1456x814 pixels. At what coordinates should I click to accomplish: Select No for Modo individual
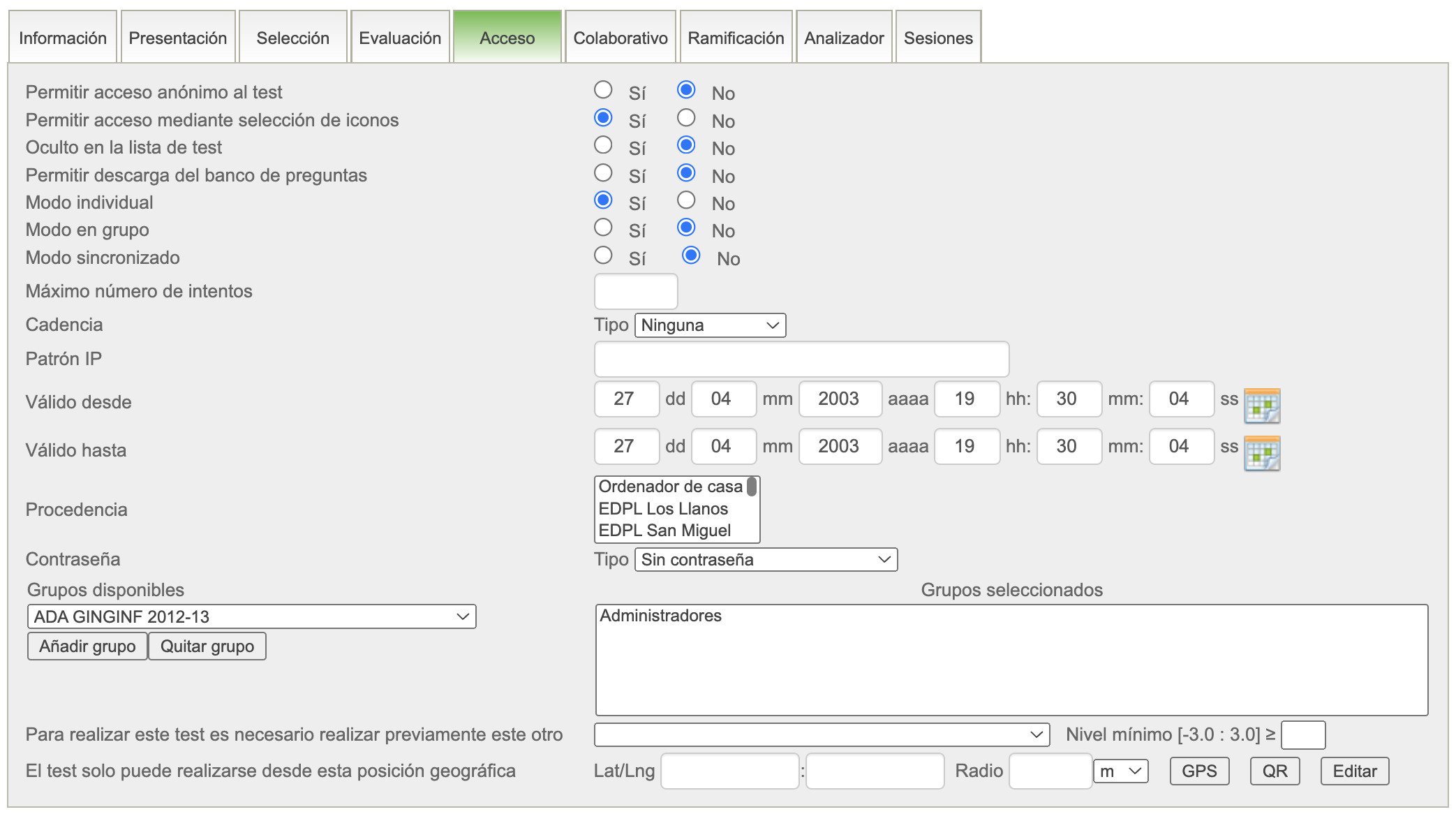[686, 200]
